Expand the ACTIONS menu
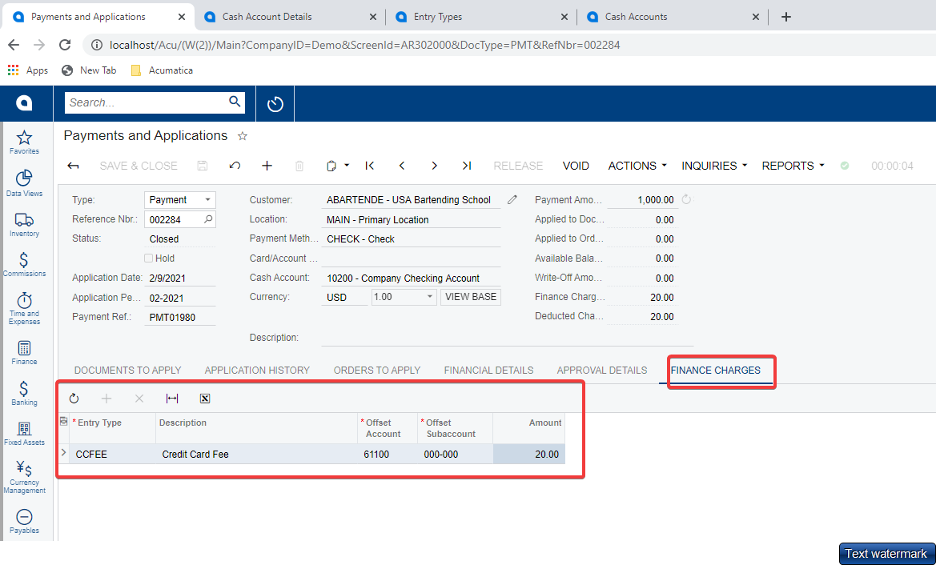The height and width of the screenshot is (566, 936). (x=637, y=166)
